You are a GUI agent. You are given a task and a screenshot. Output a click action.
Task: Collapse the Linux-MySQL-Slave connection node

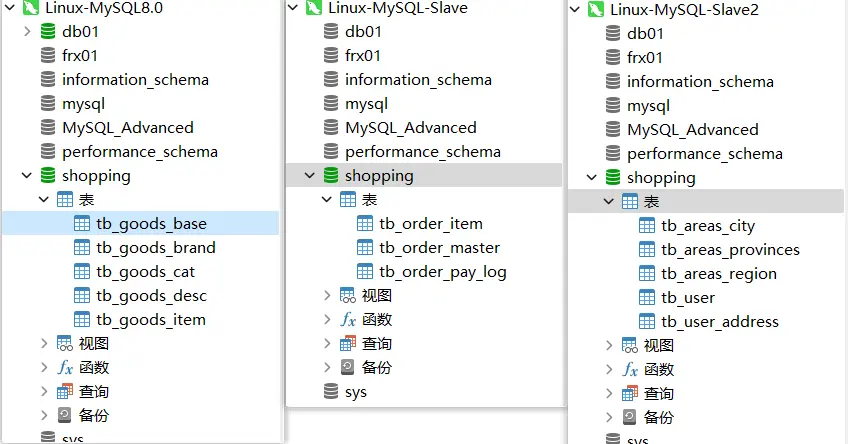point(293,8)
